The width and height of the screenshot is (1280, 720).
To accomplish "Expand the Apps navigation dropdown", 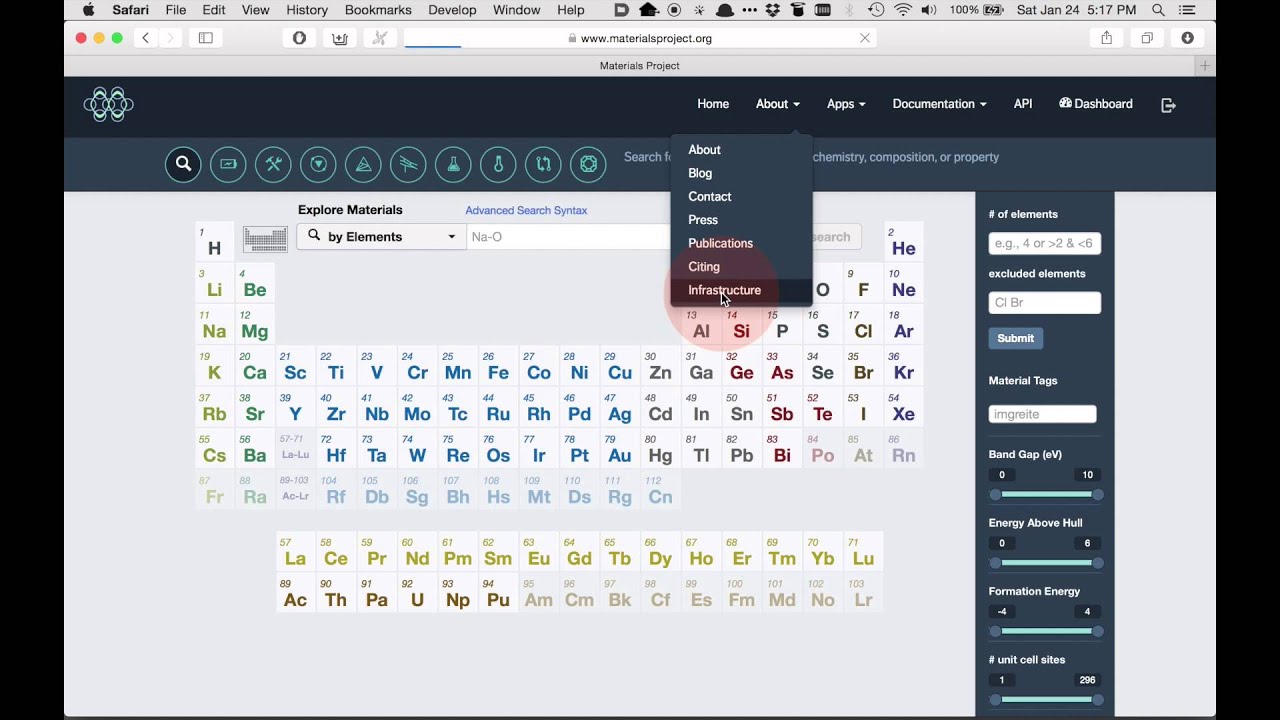I will pos(846,104).
